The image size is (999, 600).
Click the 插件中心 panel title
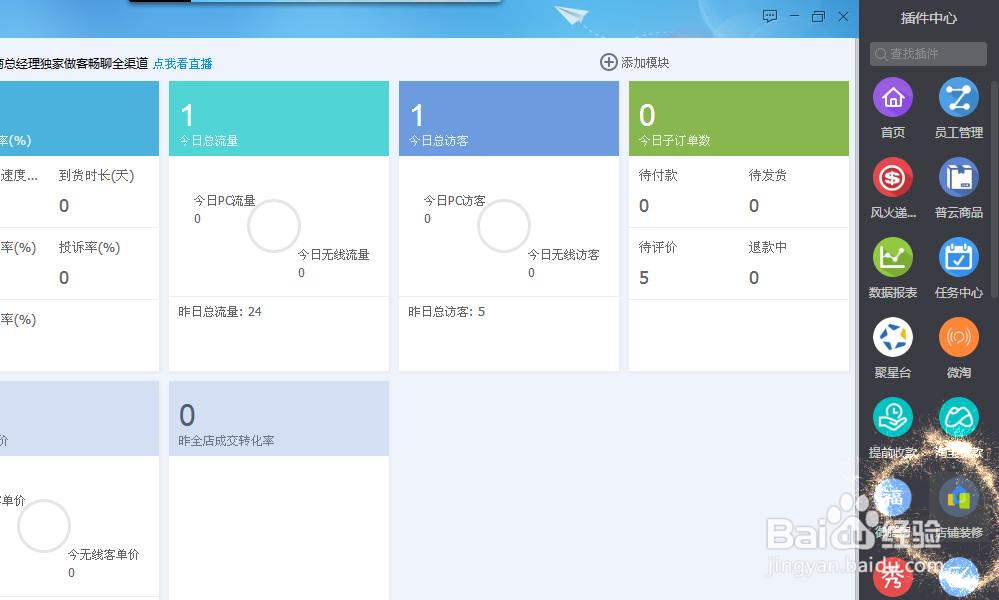click(x=928, y=18)
